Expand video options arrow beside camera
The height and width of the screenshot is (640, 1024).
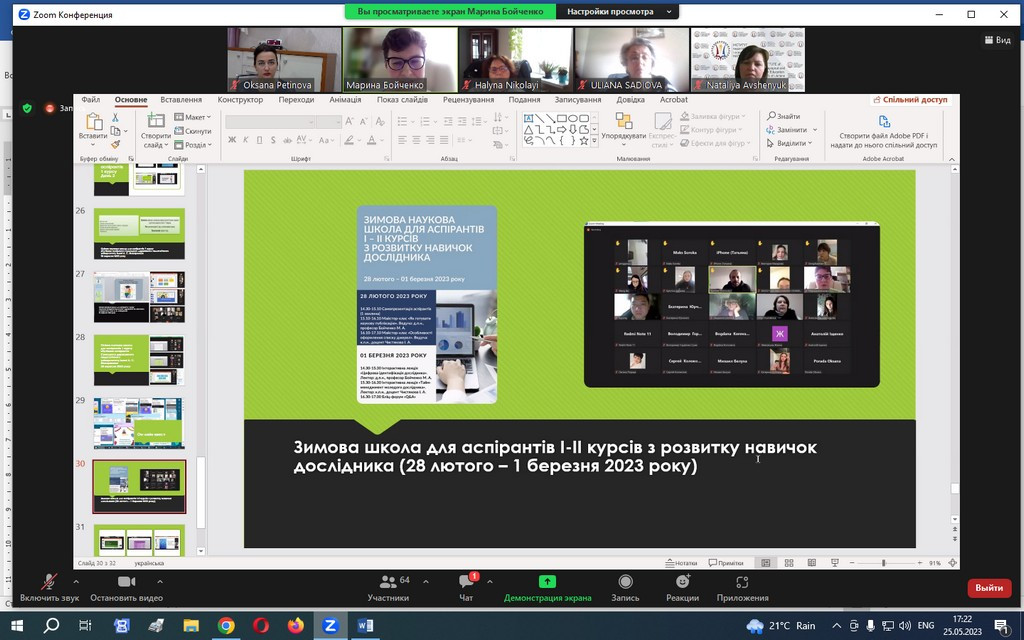pyautogui.click(x=159, y=580)
